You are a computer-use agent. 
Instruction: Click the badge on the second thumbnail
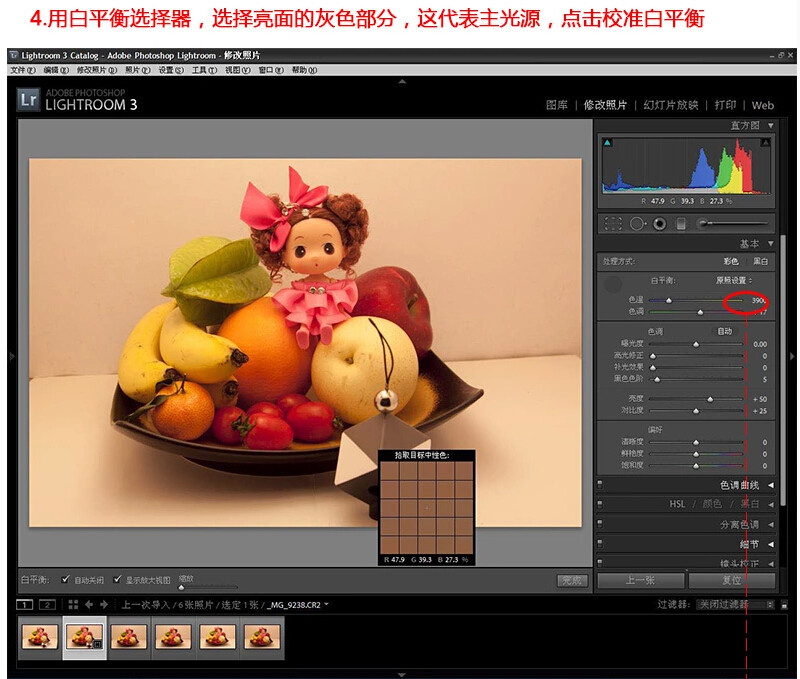coord(98,644)
